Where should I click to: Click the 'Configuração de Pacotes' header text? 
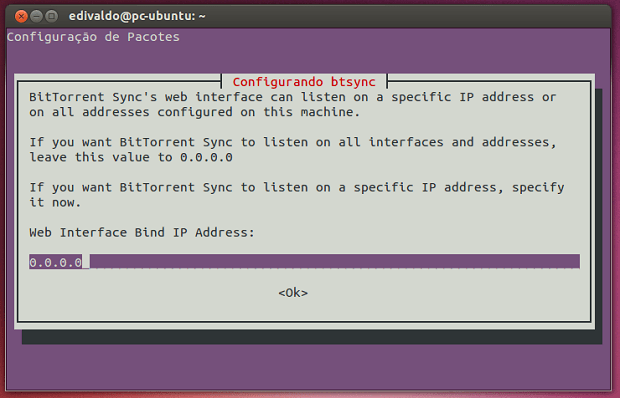tap(93, 37)
